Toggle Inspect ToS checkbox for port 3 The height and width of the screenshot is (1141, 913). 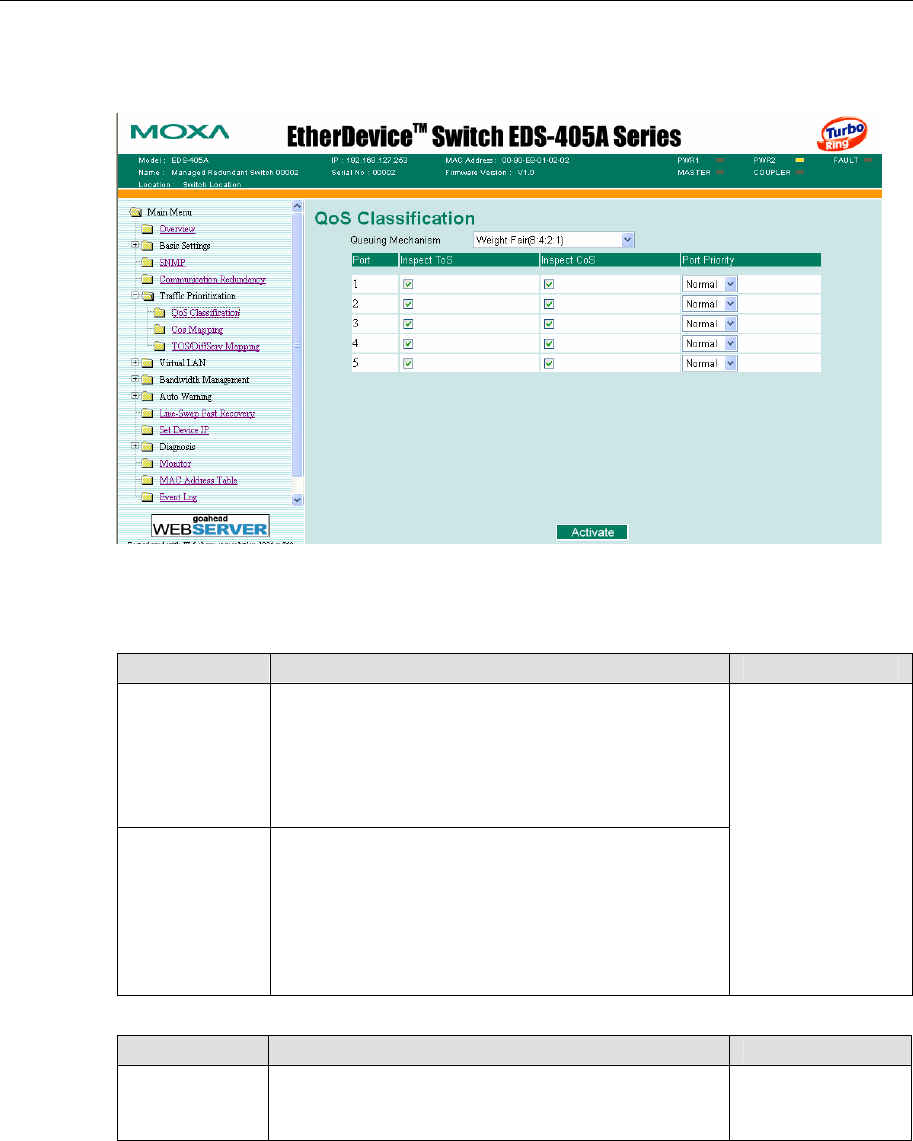(x=408, y=324)
